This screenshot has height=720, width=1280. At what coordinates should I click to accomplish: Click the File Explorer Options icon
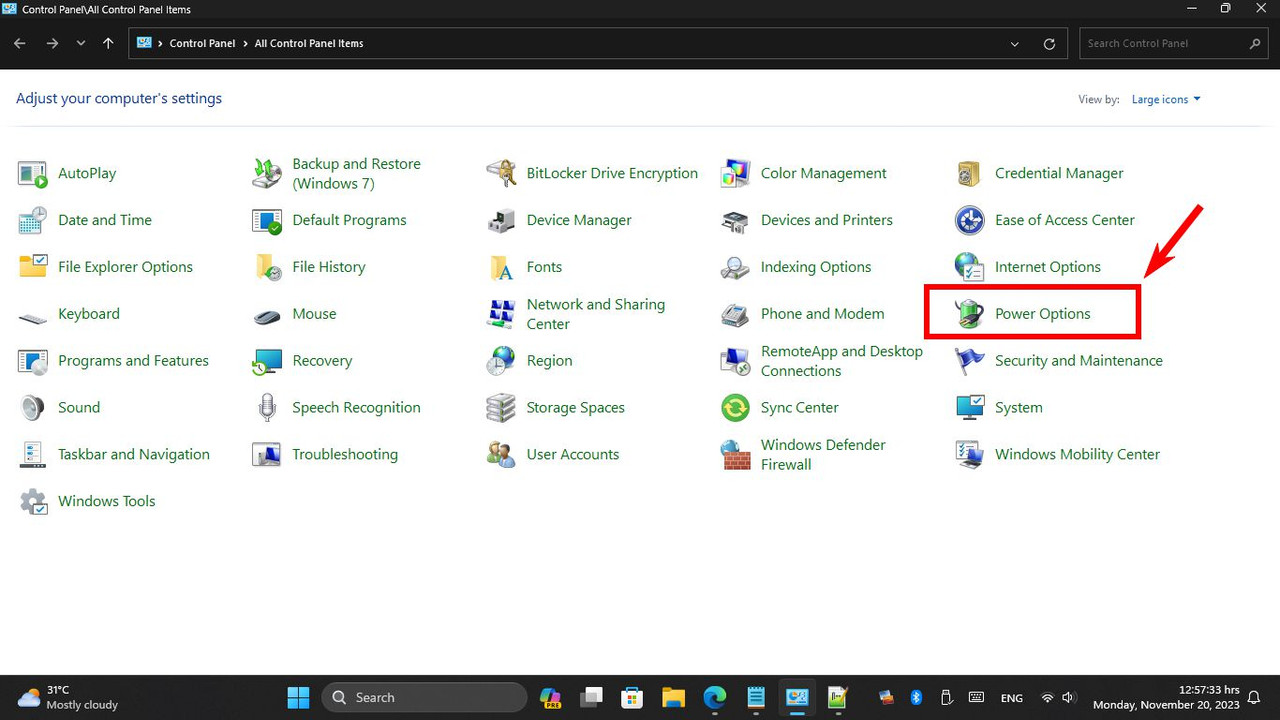pos(33,267)
